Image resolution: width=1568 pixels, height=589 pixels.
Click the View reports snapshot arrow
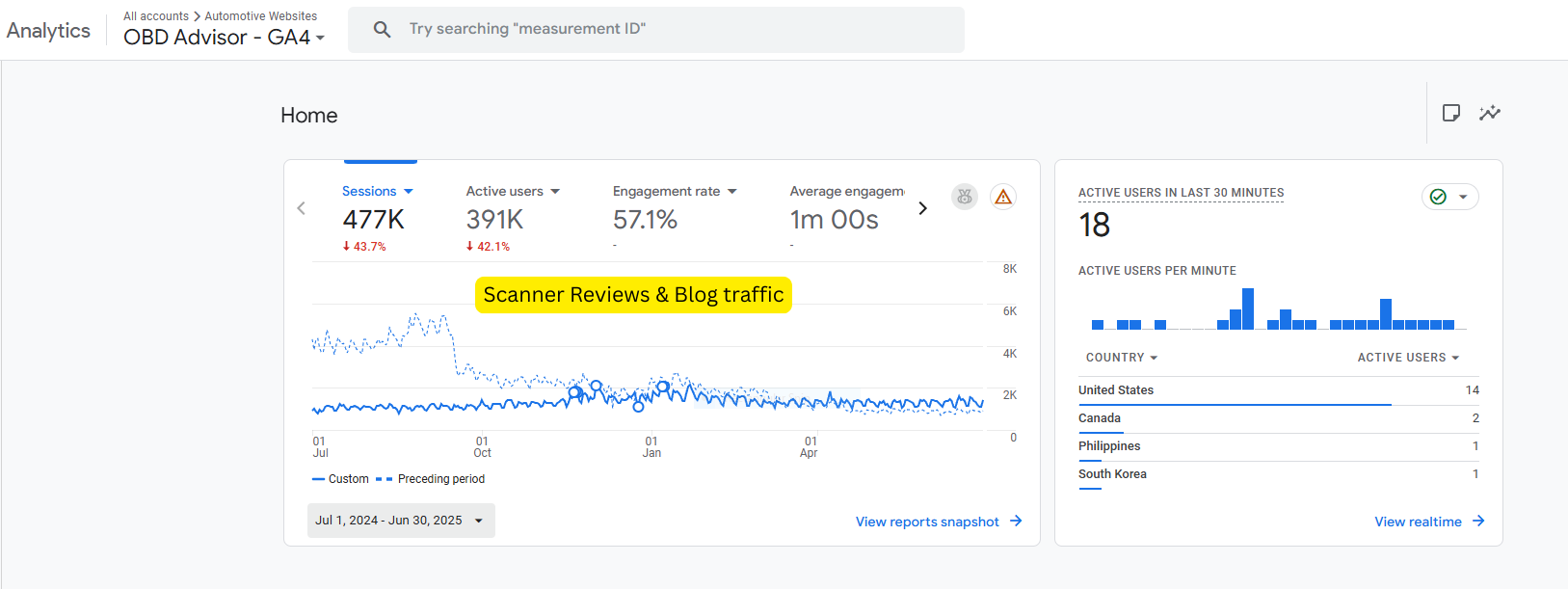tap(1016, 521)
